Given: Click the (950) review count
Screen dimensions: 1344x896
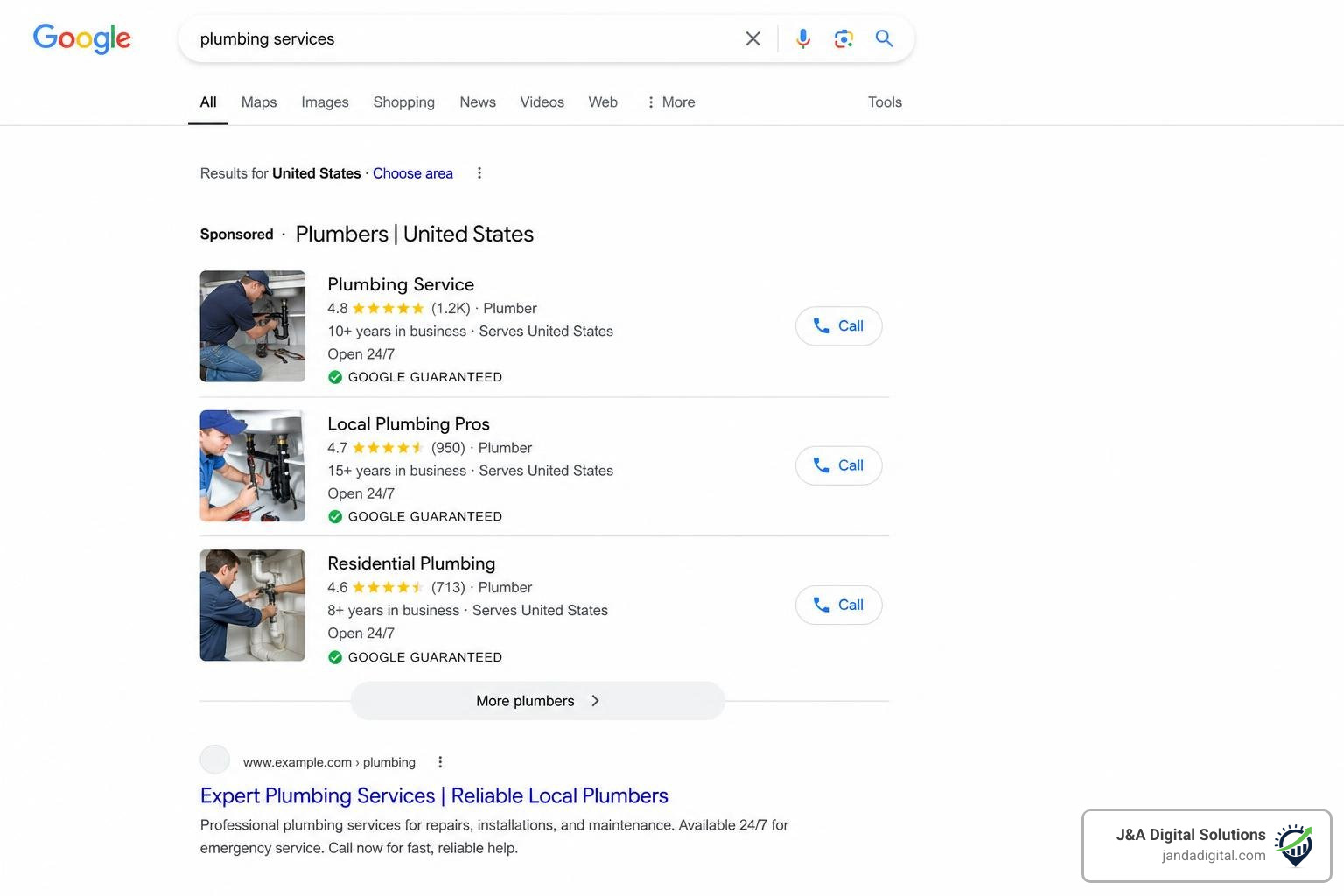Looking at the screenshot, I should tap(448, 448).
